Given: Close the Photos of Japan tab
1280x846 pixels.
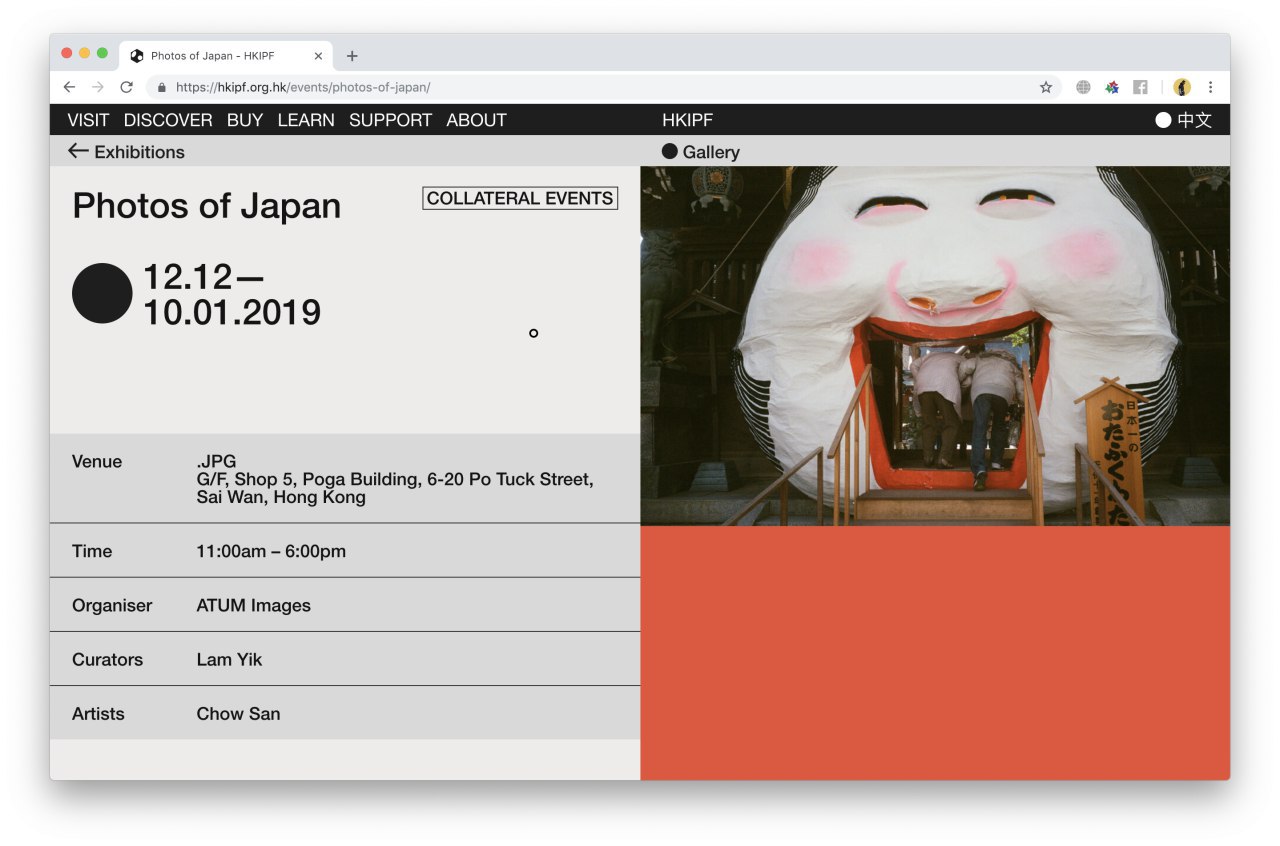Looking at the screenshot, I should pyautogui.click(x=318, y=56).
